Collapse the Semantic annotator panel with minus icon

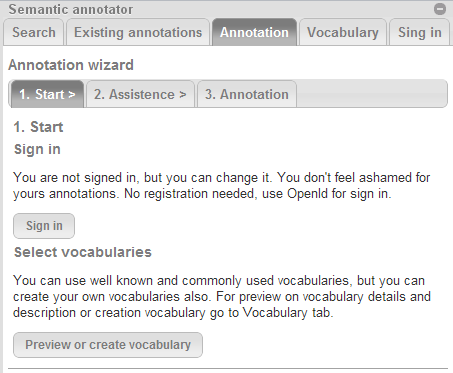440,9
